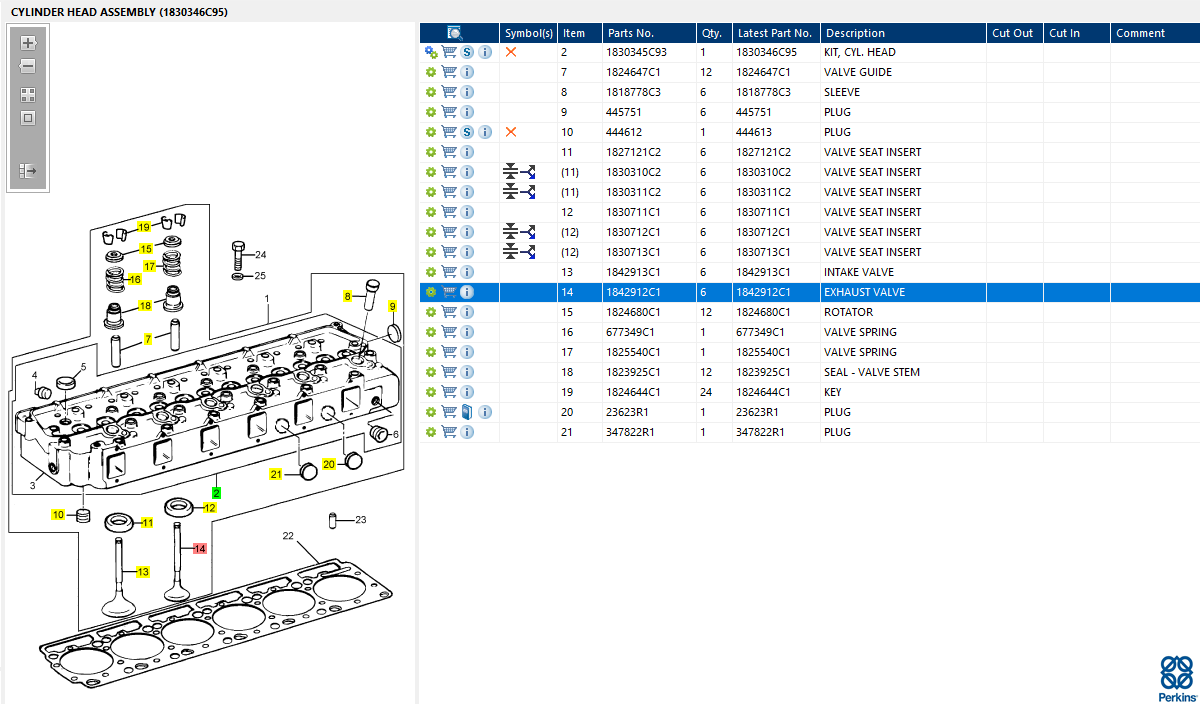Open info for the VALVE GUIDE row
This screenshot has width=1200, height=704.
467,72
